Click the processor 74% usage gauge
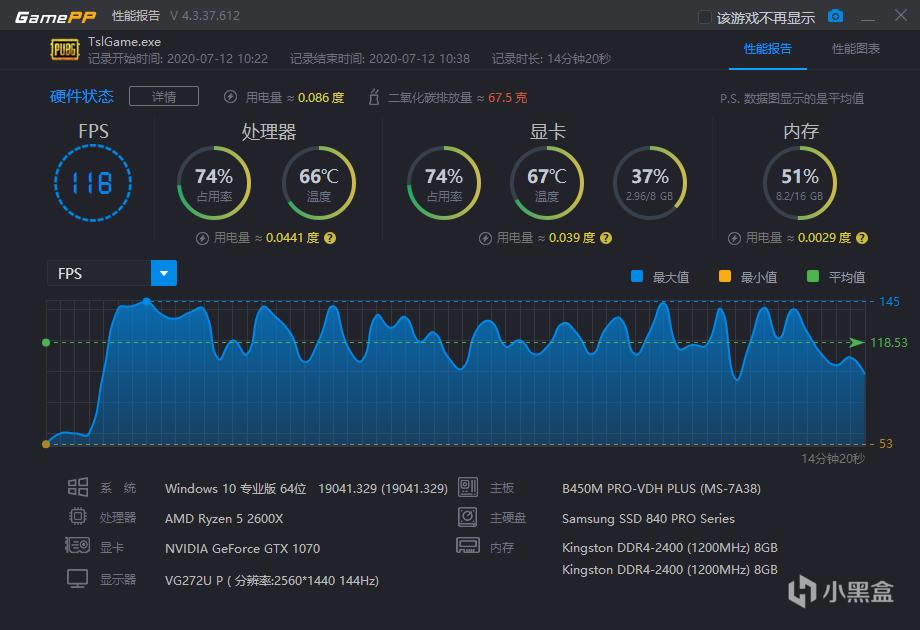This screenshot has height=630, width=920. tap(214, 183)
